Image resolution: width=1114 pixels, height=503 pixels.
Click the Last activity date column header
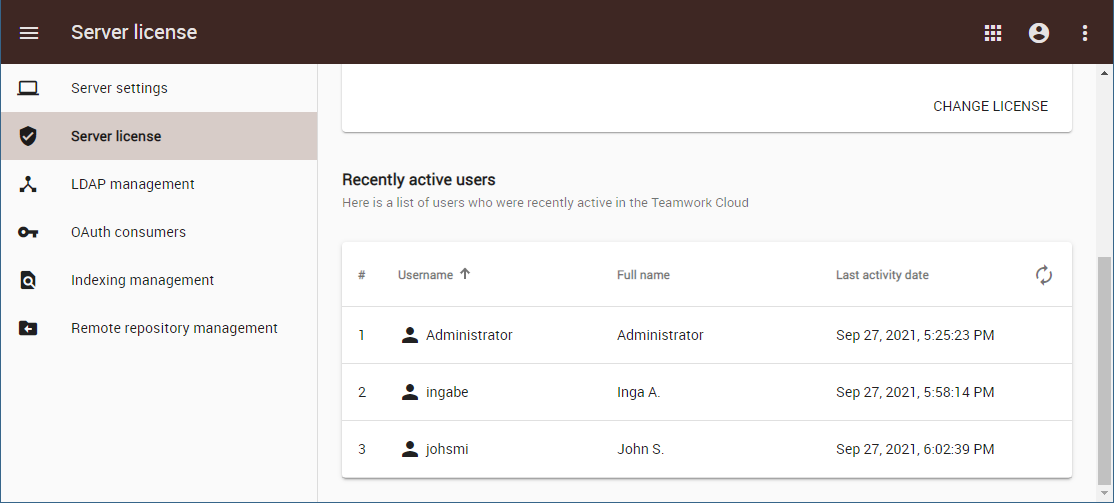pos(882,275)
